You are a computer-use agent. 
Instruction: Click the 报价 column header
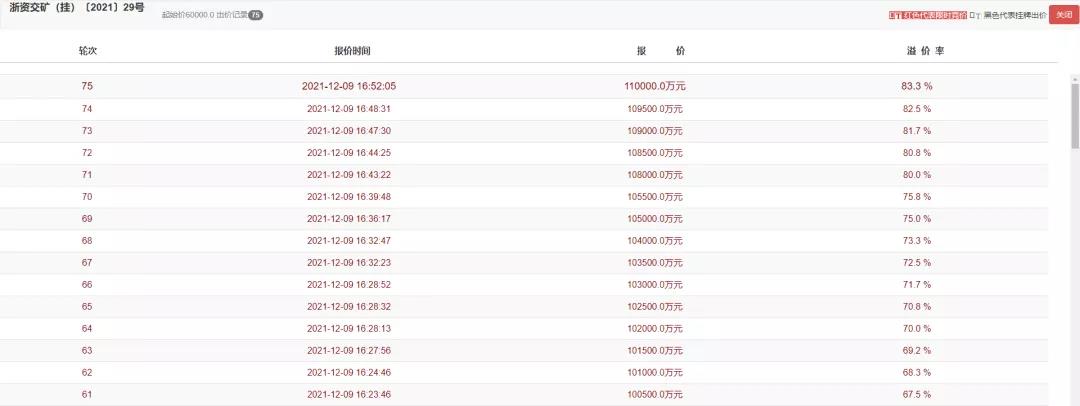pyautogui.click(x=661, y=51)
